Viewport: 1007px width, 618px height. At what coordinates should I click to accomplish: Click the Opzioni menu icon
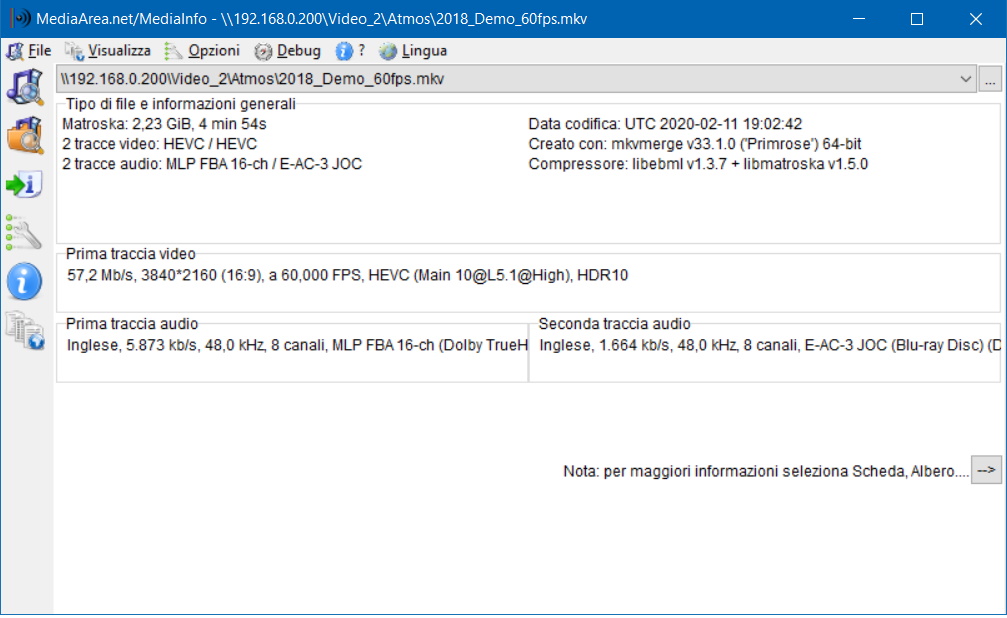173,51
